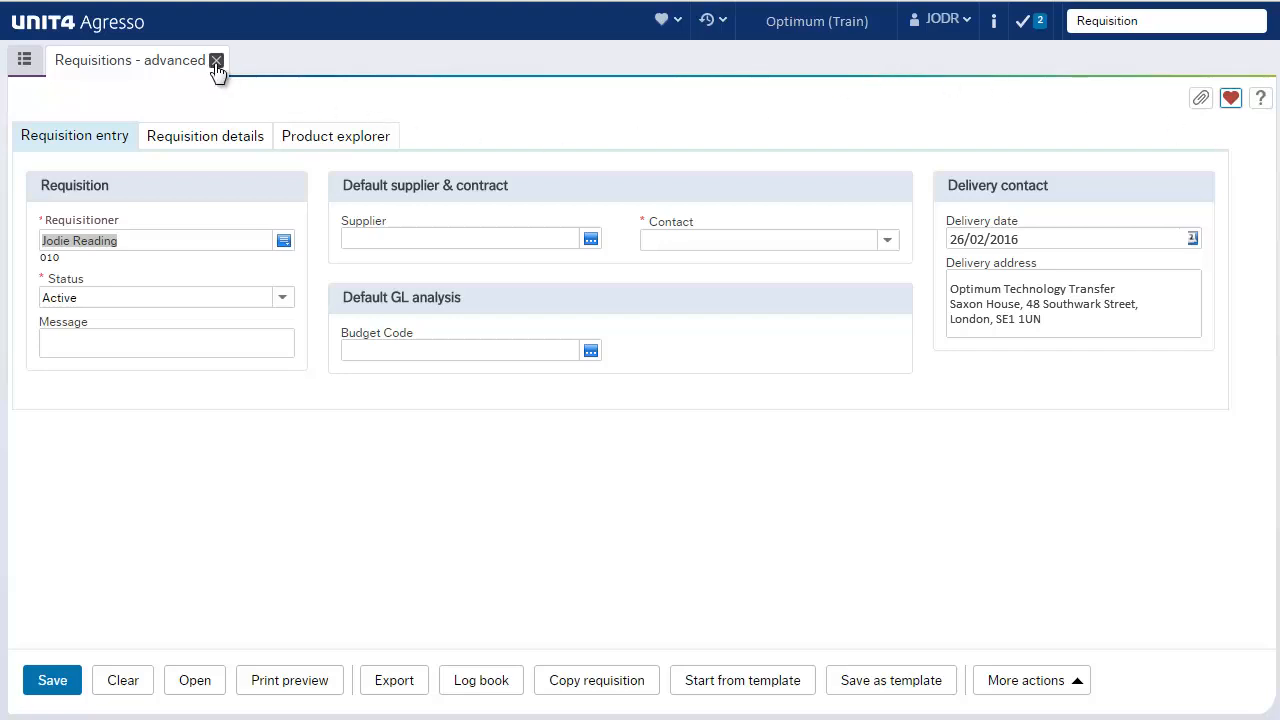This screenshot has width=1280, height=720.
Task: Close the Requisitions - advanced tab
Action: pos(216,61)
